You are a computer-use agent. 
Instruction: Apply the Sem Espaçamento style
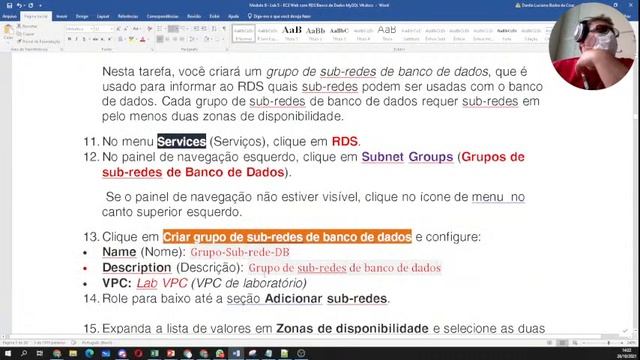pos(267,33)
